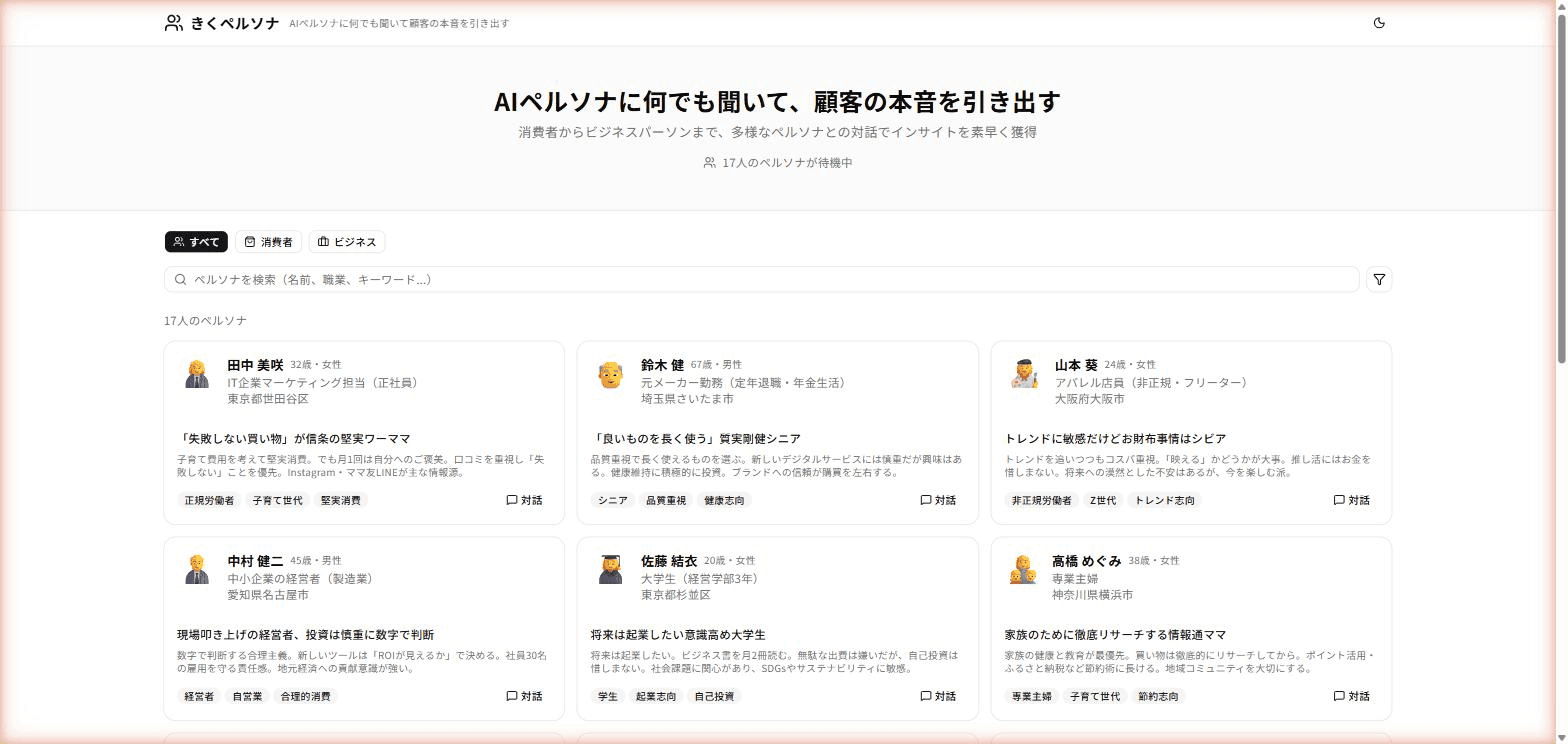Start 対話 with 田中 美咲
This screenshot has height=744, width=1568.
(525, 500)
